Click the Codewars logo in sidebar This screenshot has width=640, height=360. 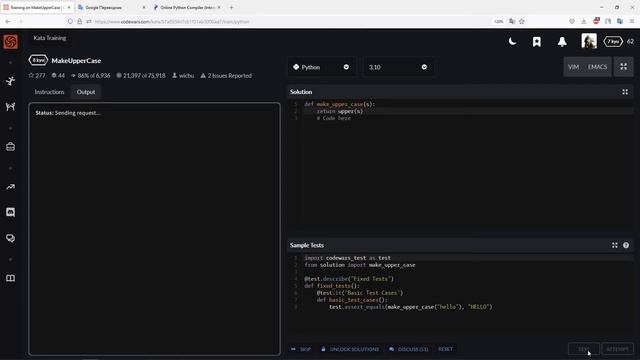[x=11, y=42]
